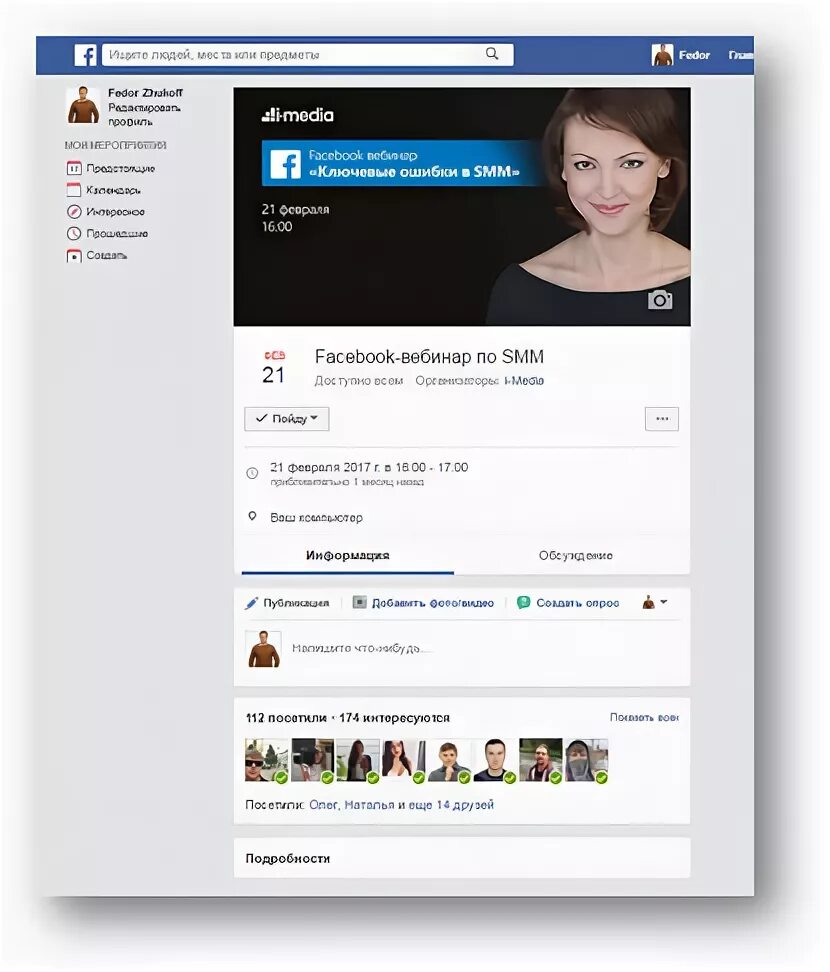Open past events clock icon
Screen dimensions: 830x972
click(x=74, y=233)
